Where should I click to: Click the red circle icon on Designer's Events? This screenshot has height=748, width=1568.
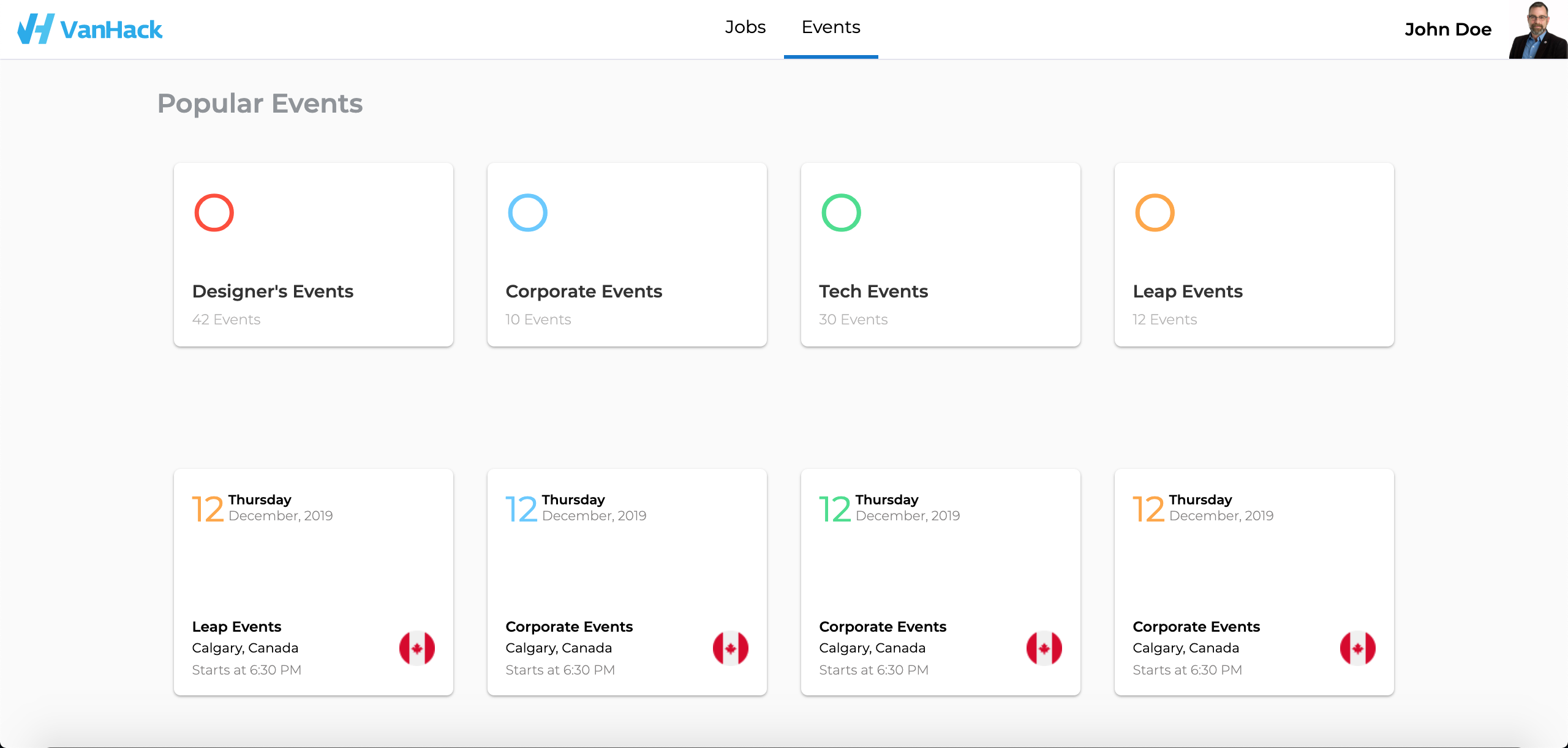tap(214, 212)
